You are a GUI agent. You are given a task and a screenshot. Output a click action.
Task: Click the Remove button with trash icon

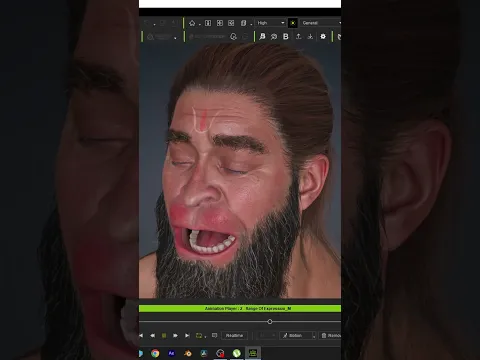[330, 335]
